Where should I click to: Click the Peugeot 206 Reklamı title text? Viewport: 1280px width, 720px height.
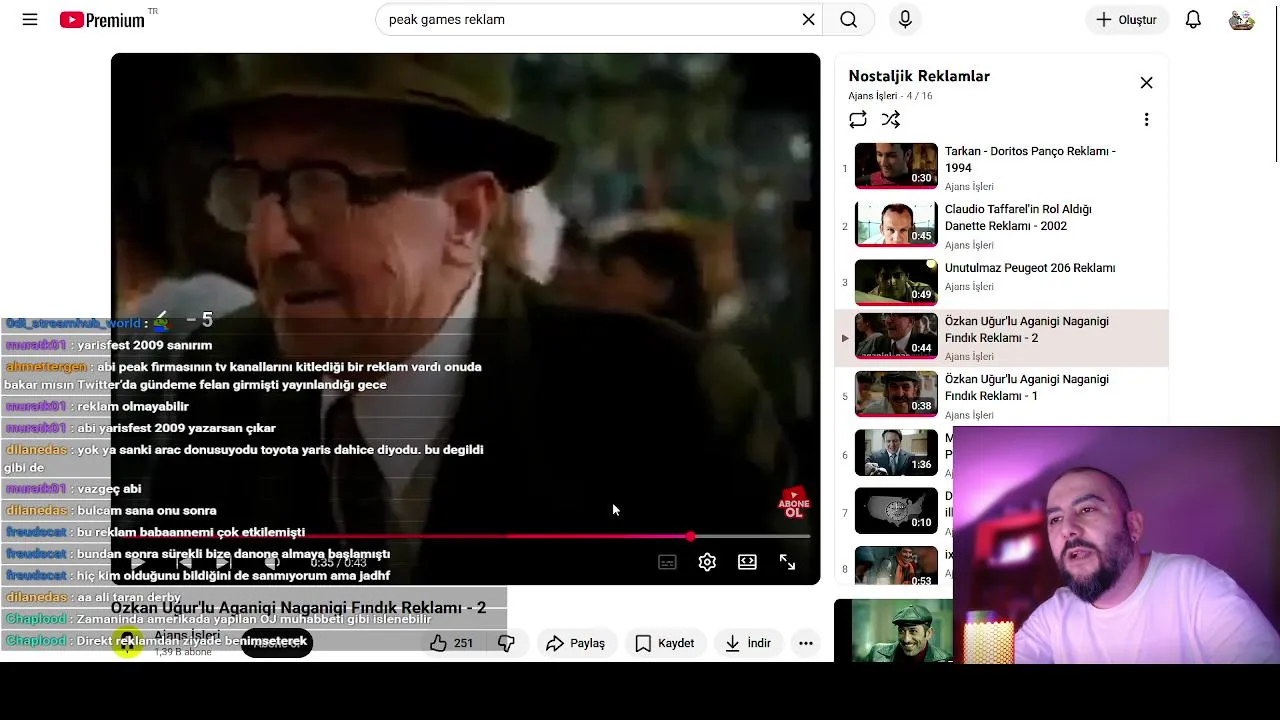point(1030,268)
